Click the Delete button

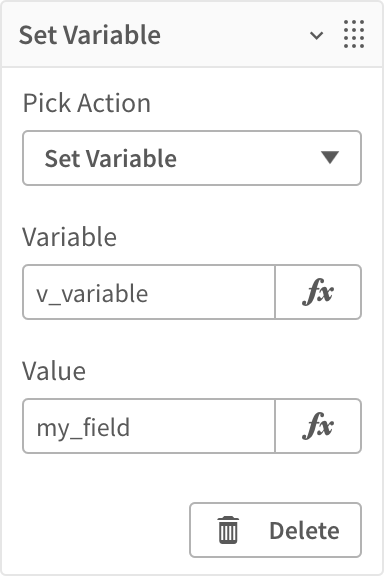[x=276, y=530]
